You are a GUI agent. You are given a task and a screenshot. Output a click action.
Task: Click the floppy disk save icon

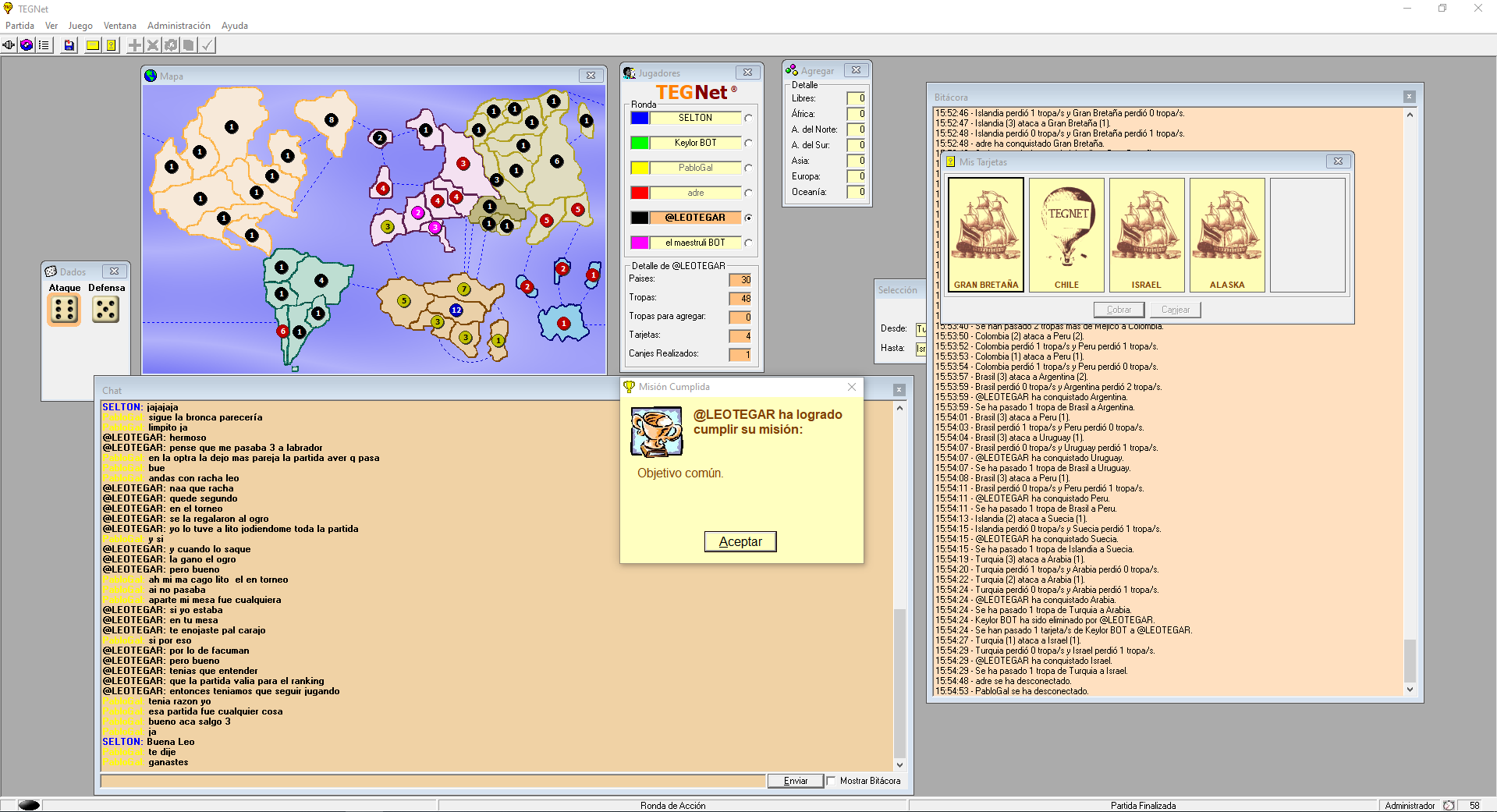coord(69,45)
